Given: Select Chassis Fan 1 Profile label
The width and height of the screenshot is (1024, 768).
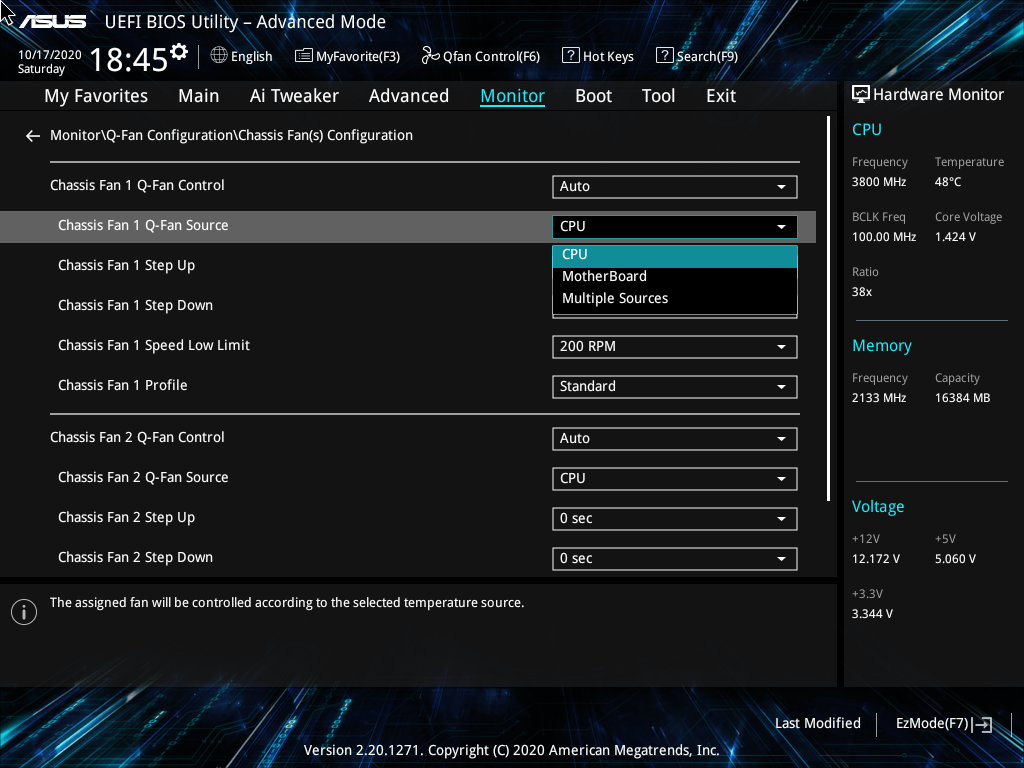Looking at the screenshot, I should tap(123, 385).
